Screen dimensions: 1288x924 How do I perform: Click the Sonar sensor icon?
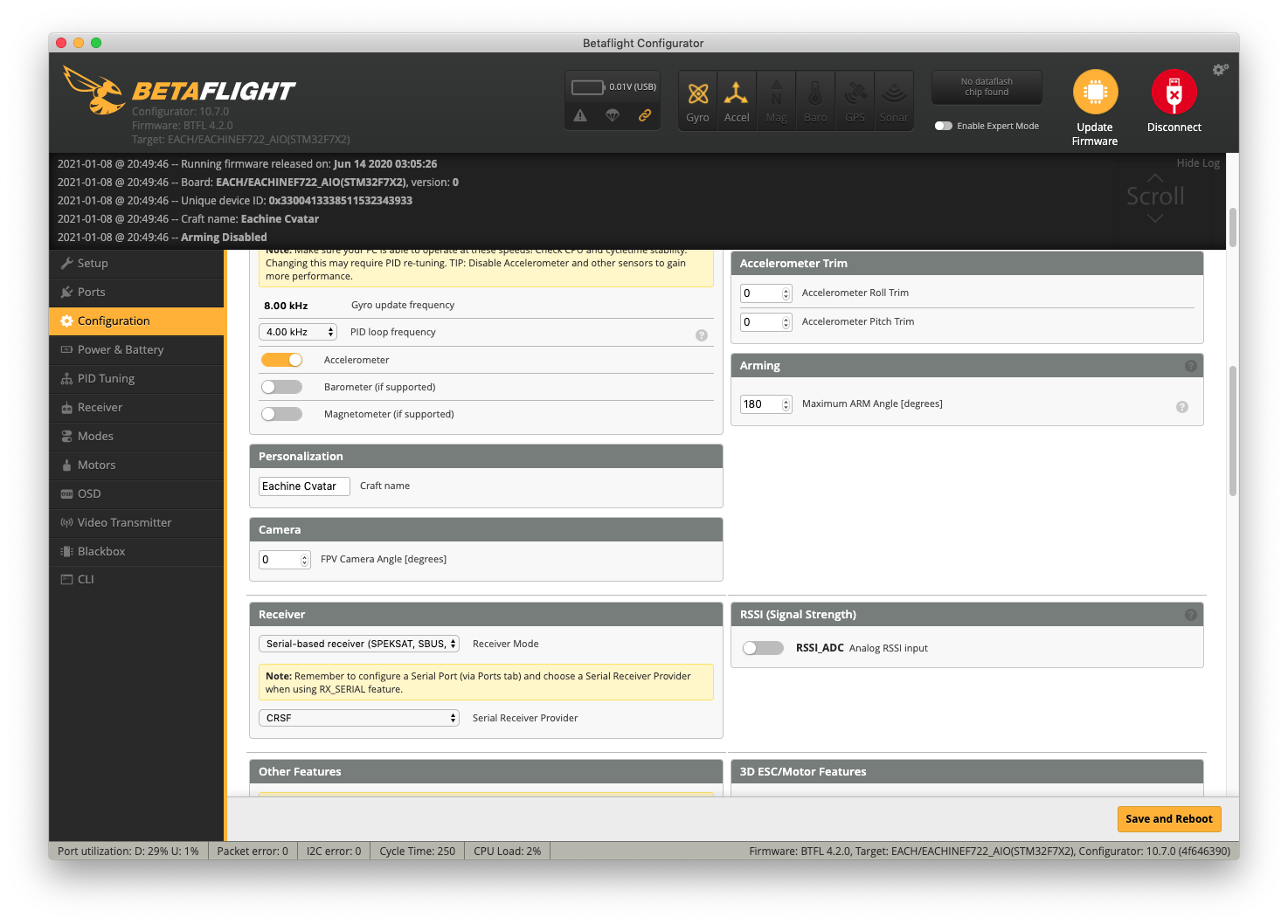click(x=894, y=100)
